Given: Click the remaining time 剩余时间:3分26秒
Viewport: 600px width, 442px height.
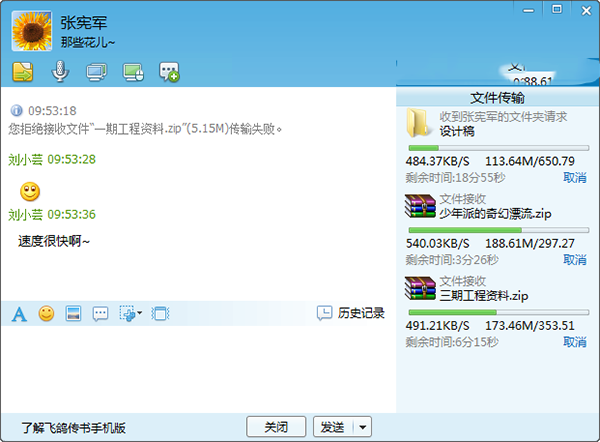Looking at the screenshot, I should coord(452,260).
